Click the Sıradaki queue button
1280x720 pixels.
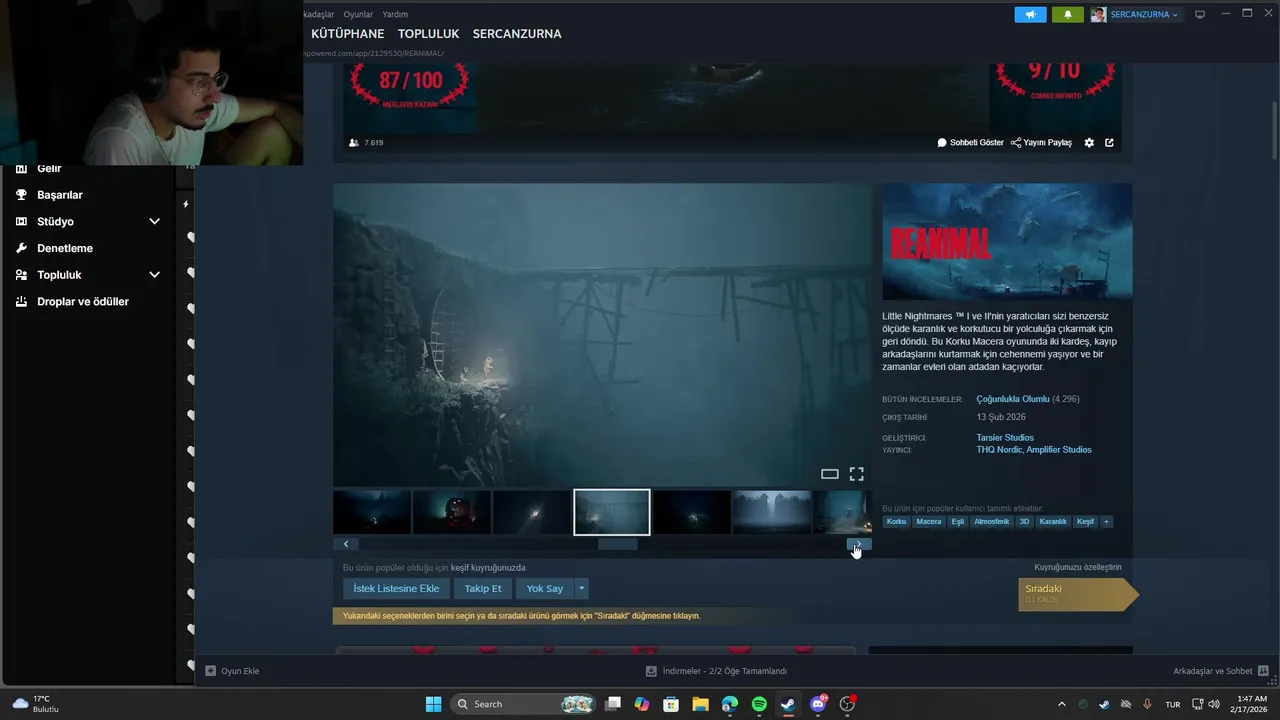click(1078, 594)
